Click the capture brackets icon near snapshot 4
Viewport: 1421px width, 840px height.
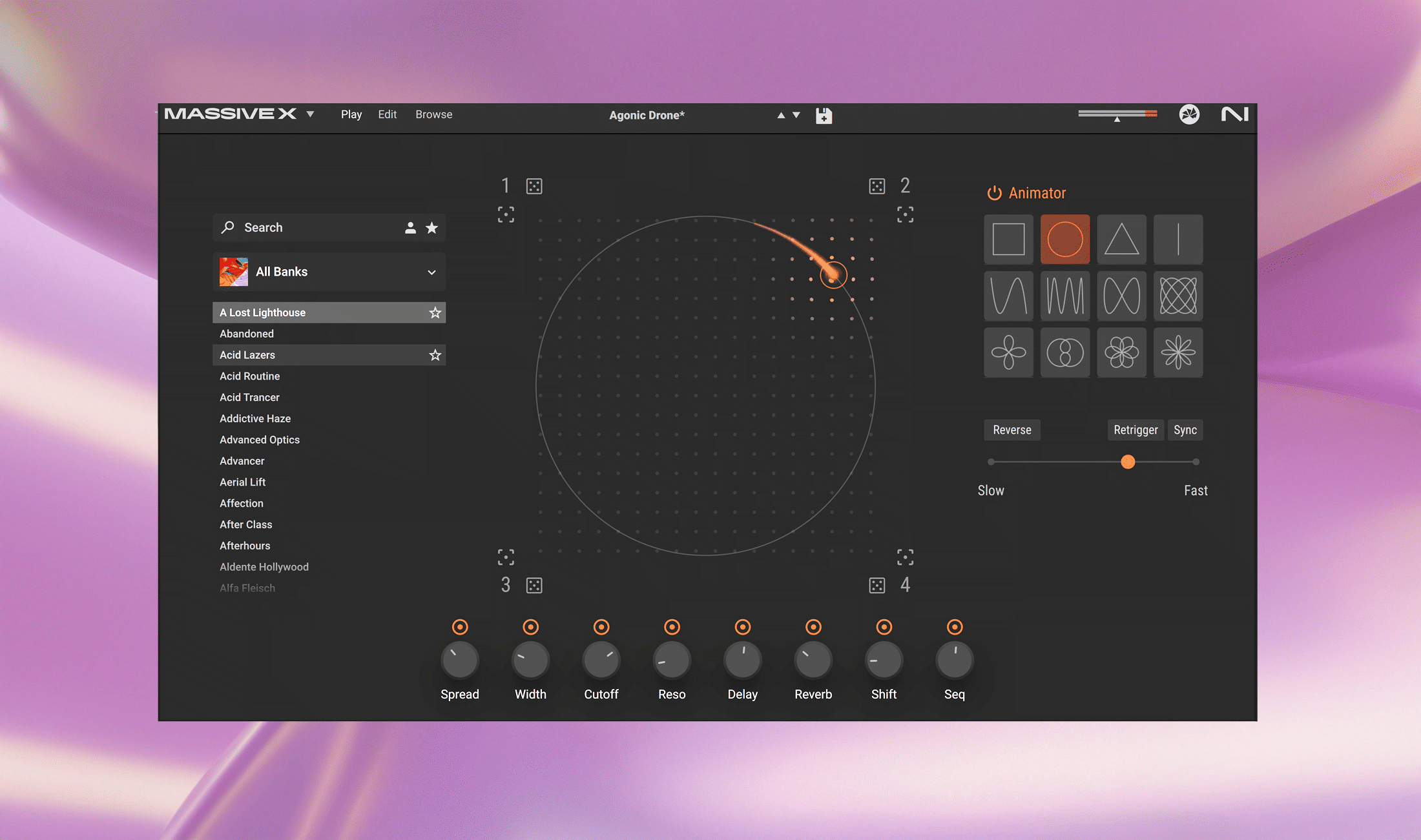[x=905, y=557]
